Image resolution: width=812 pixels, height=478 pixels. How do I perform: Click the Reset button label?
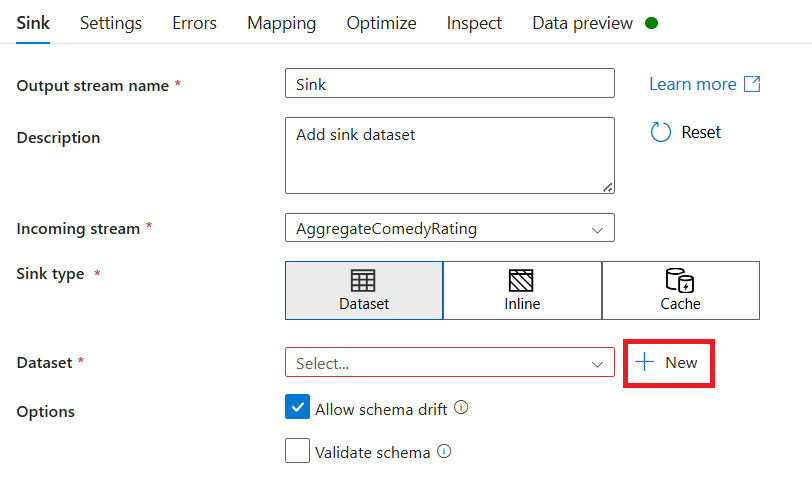pos(701,132)
